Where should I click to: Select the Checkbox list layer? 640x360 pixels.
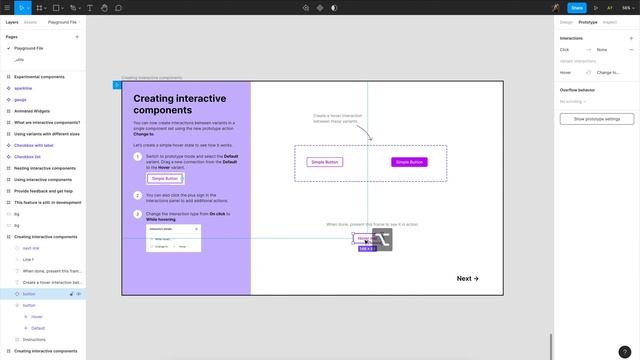coord(27,157)
